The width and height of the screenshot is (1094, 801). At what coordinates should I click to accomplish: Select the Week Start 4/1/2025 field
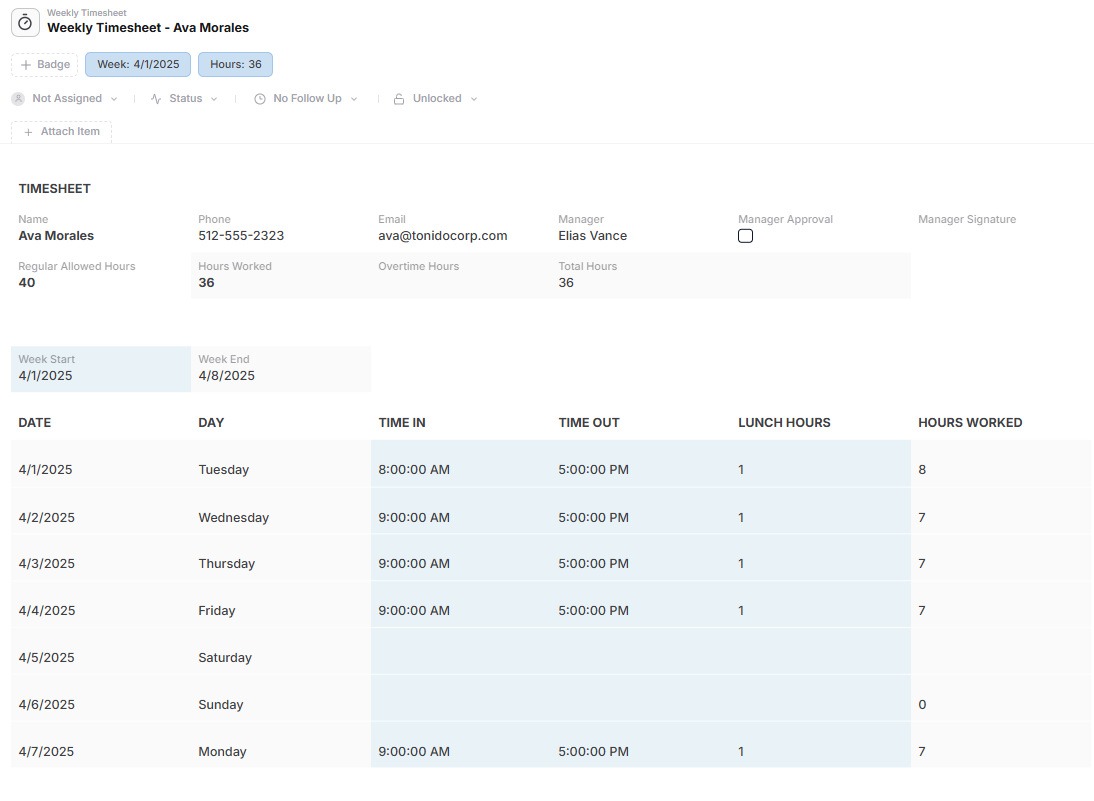(101, 368)
